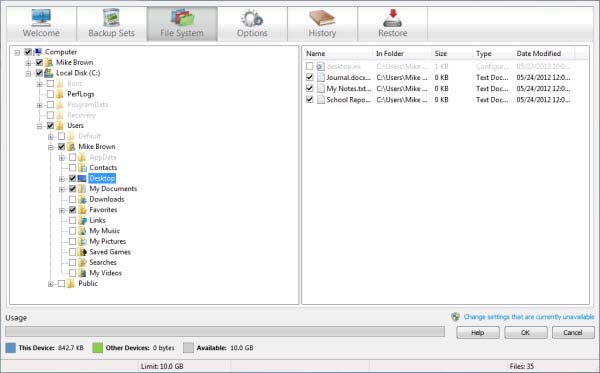Image resolution: width=600 pixels, height=373 pixels.
Task: Click the My Pictures folder icon
Action: [x=82, y=241]
